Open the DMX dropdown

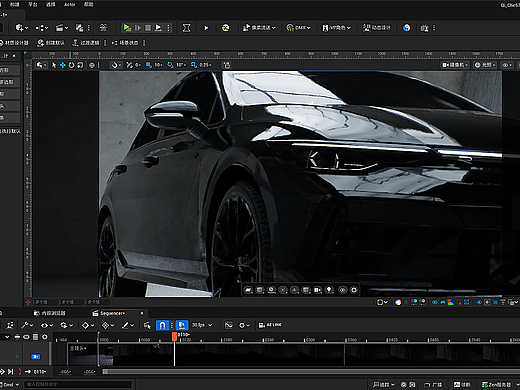(298, 28)
